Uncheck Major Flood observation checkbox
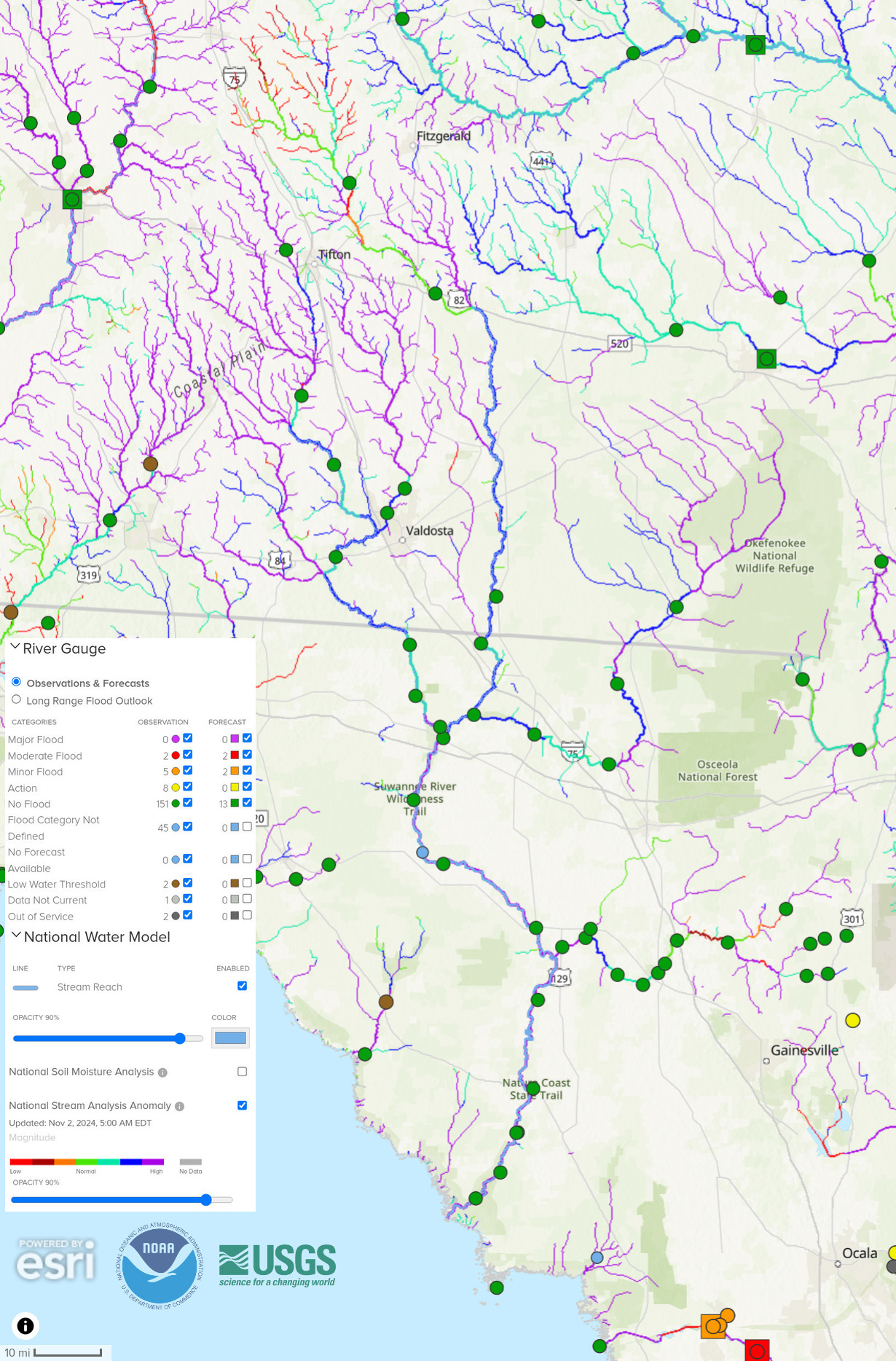 click(188, 738)
